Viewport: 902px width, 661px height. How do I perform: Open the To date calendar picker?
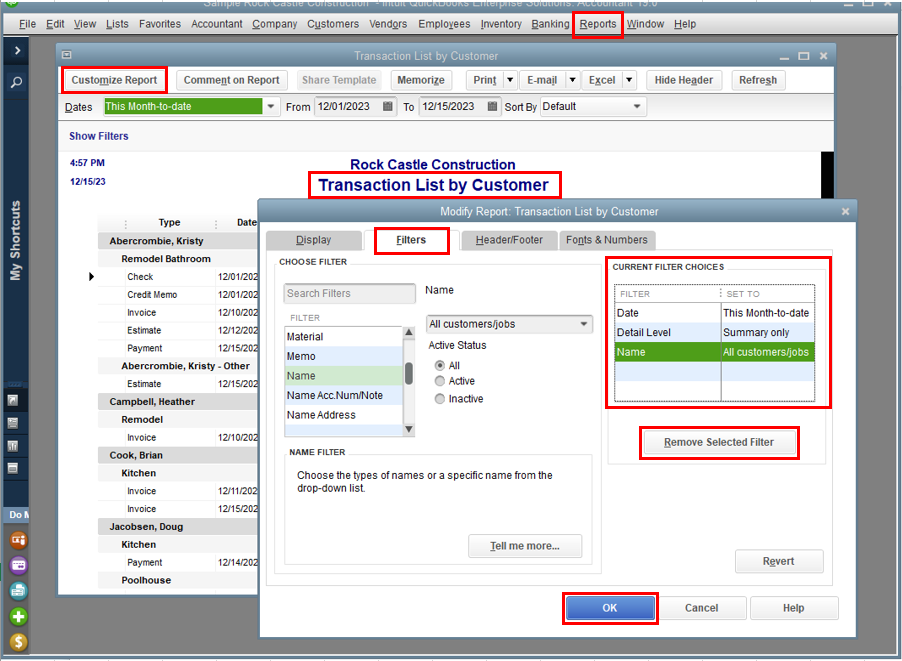(492, 106)
